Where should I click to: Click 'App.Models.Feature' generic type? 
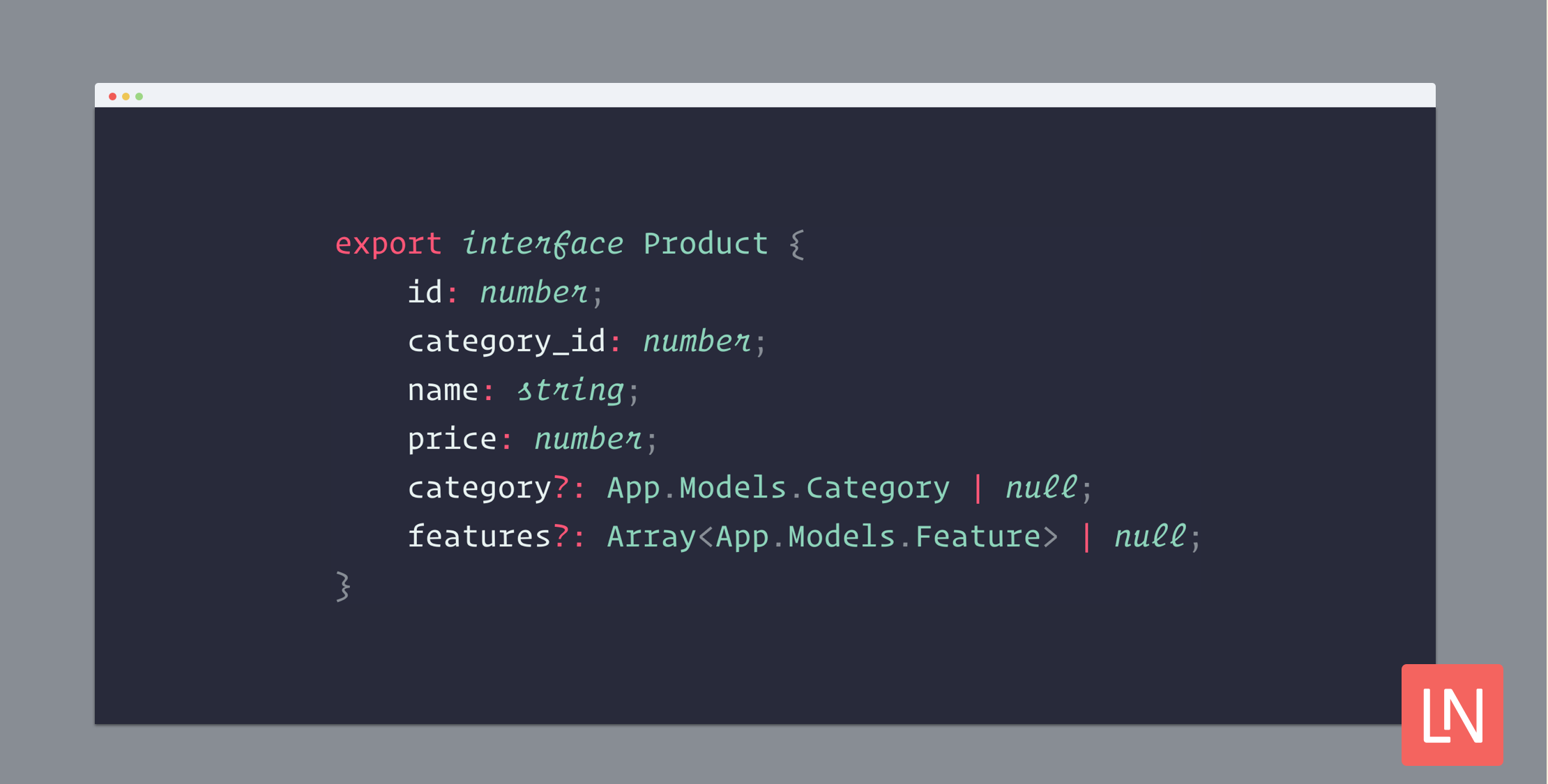click(x=878, y=537)
